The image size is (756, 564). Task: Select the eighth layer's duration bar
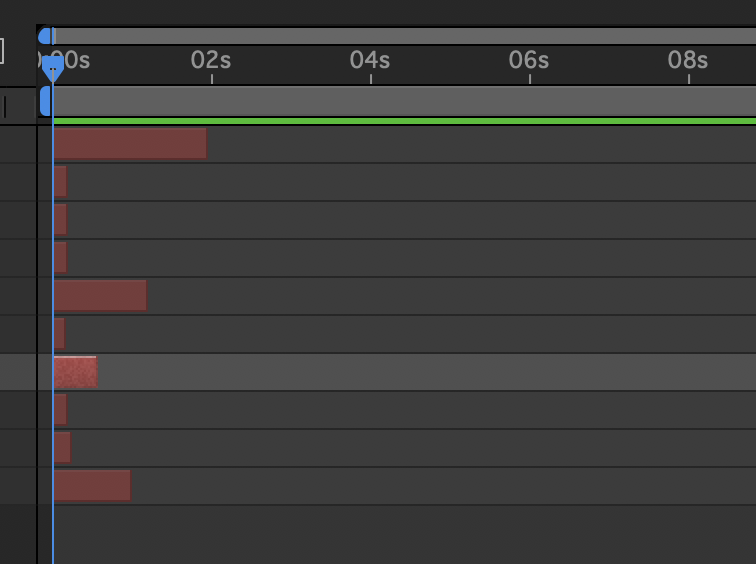pyautogui.click(x=60, y=410)
